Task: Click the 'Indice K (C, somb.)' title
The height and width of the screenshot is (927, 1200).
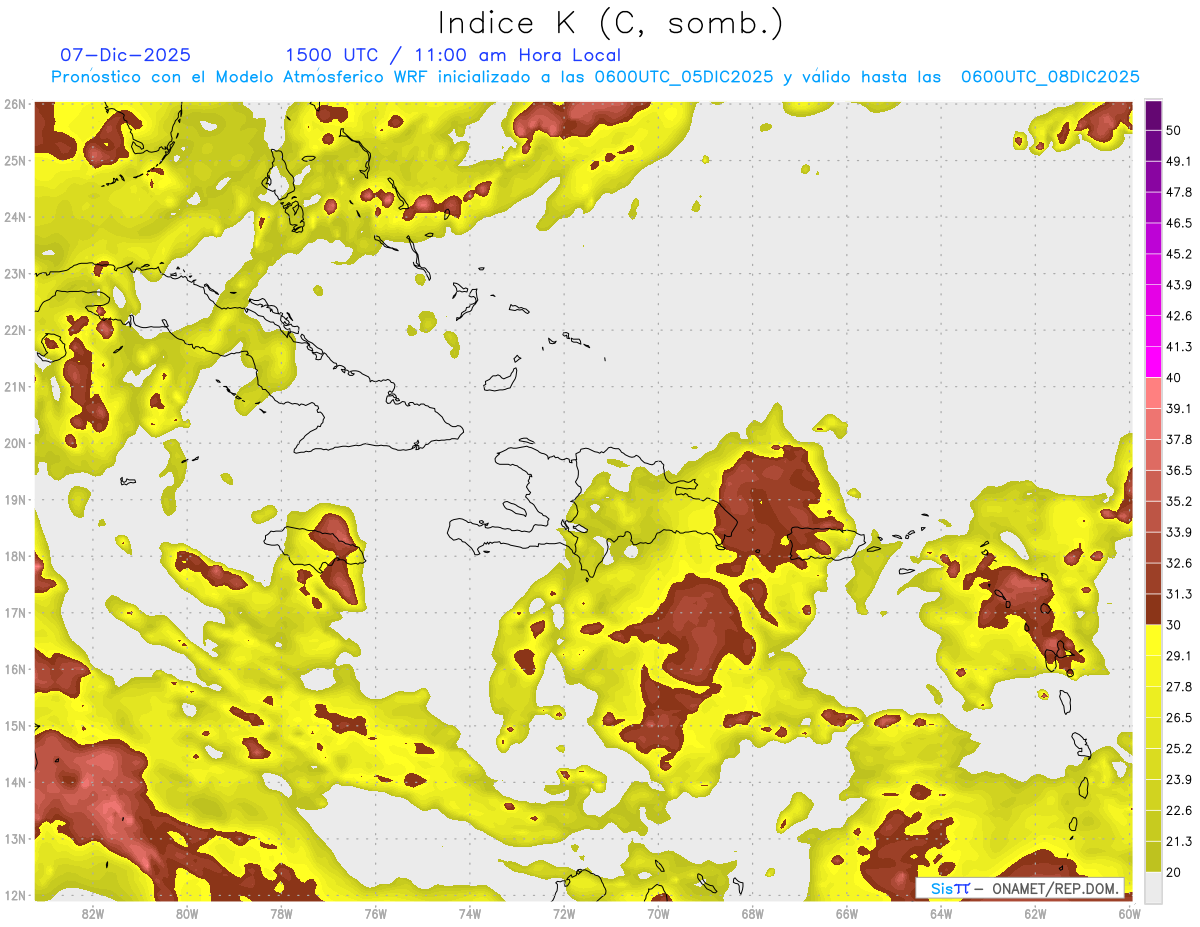Action: pos(610,23)
